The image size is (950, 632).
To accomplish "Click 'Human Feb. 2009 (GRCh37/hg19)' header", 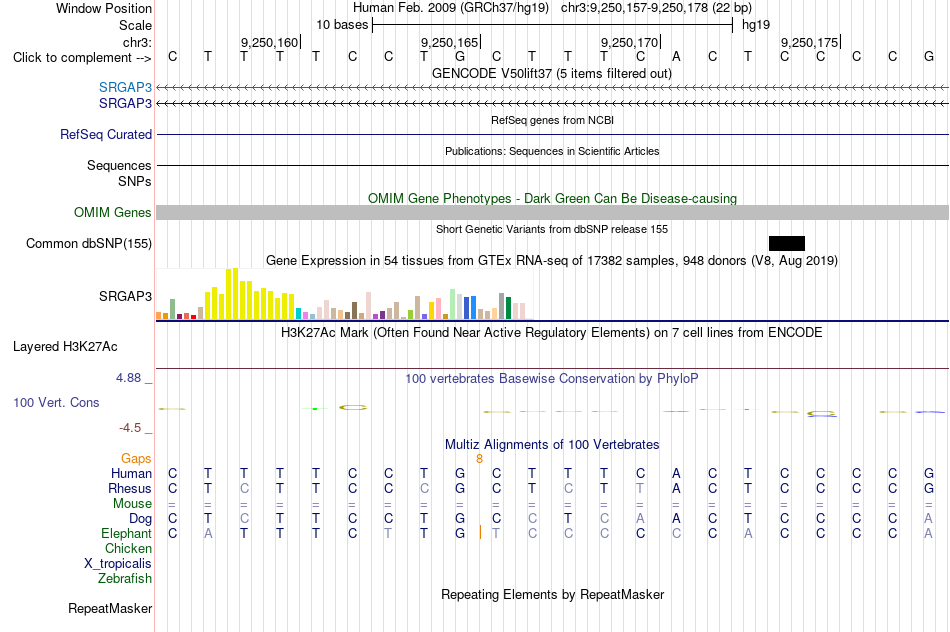I will point(451,8).
